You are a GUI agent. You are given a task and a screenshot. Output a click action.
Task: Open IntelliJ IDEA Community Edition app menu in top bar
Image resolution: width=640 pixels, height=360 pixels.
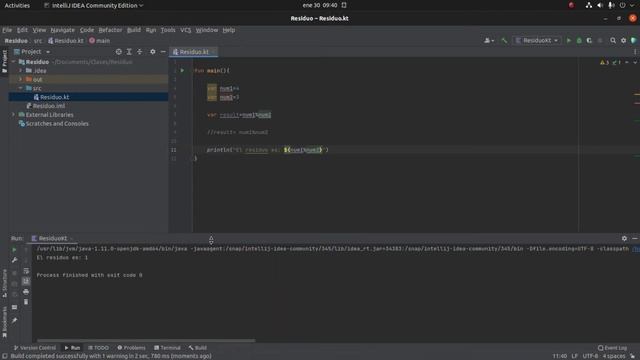tap(93, 5)
